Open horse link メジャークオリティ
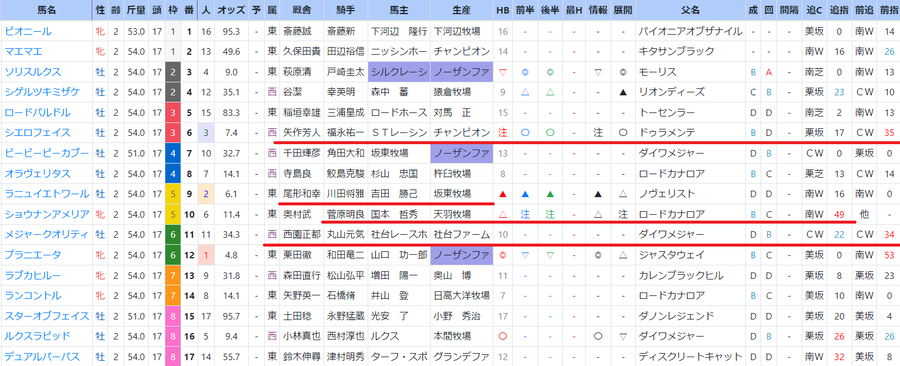Viewport: 900px width, 366px height. pos(47,235)
